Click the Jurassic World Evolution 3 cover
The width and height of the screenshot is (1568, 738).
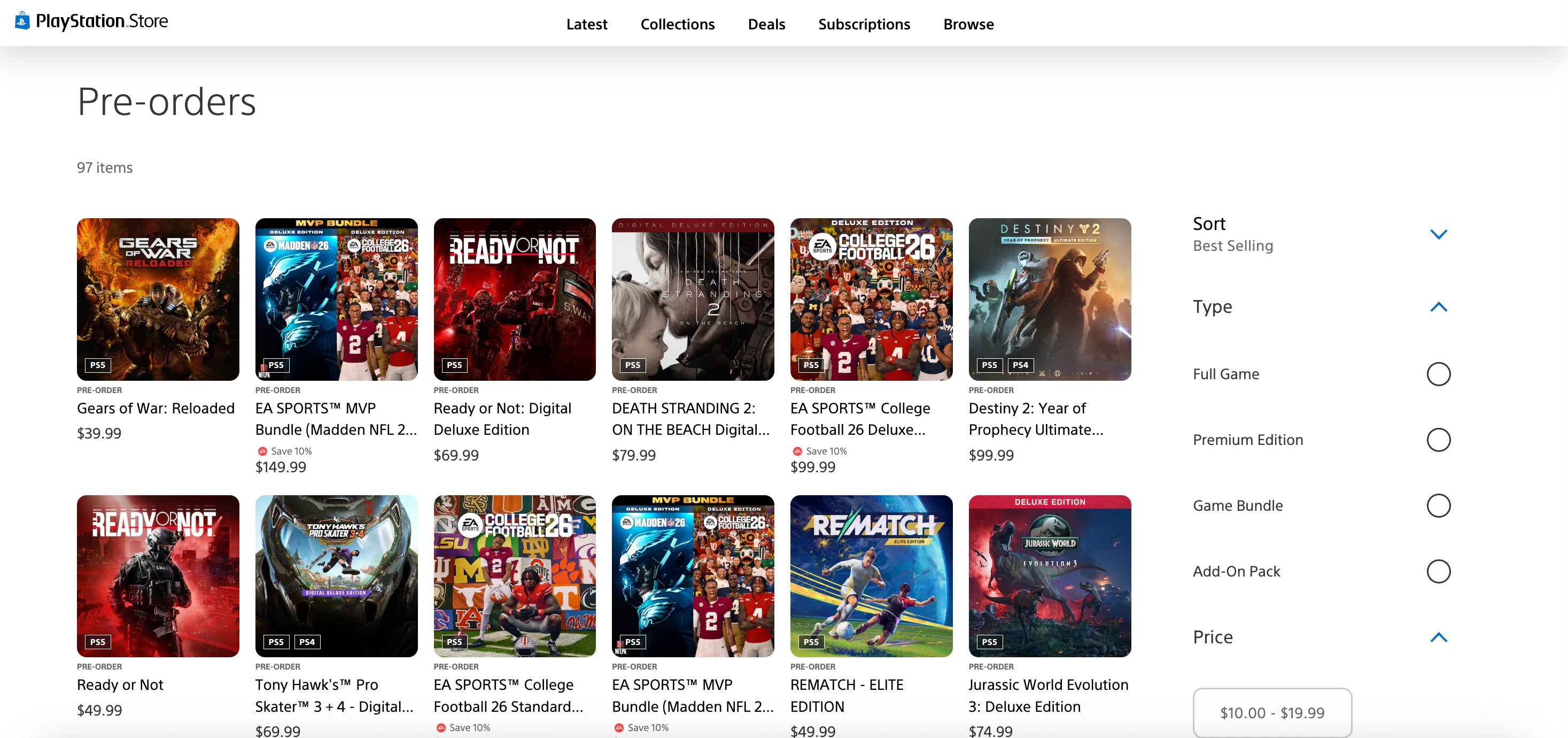coord(1050,575)
